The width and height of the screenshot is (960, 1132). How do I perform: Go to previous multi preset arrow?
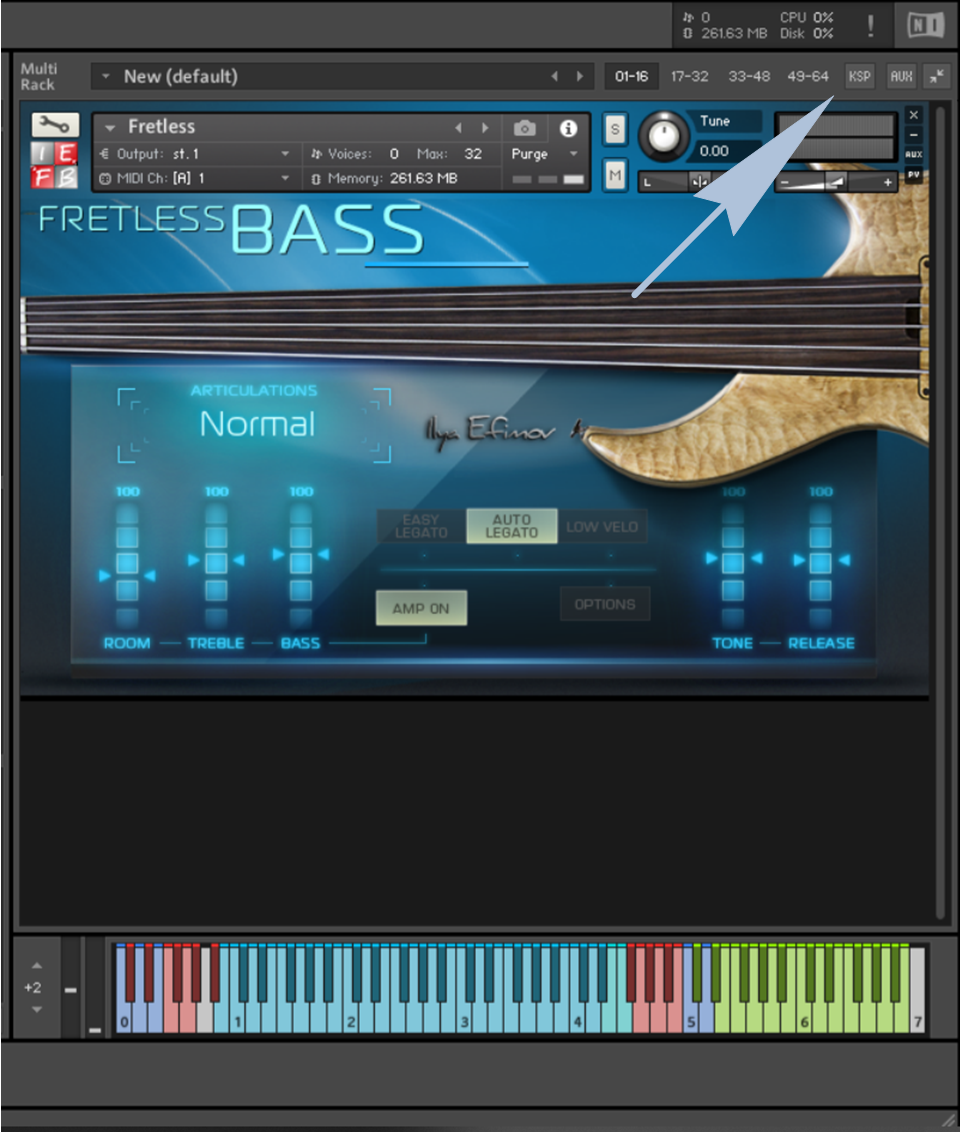(x=554, y=77)
